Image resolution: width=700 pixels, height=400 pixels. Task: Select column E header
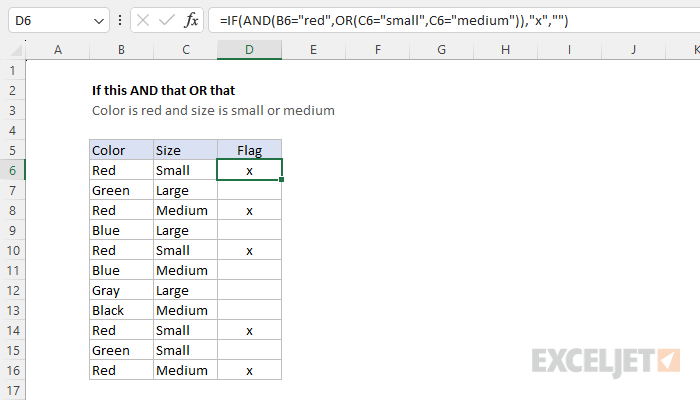click(x=313, y=50)
